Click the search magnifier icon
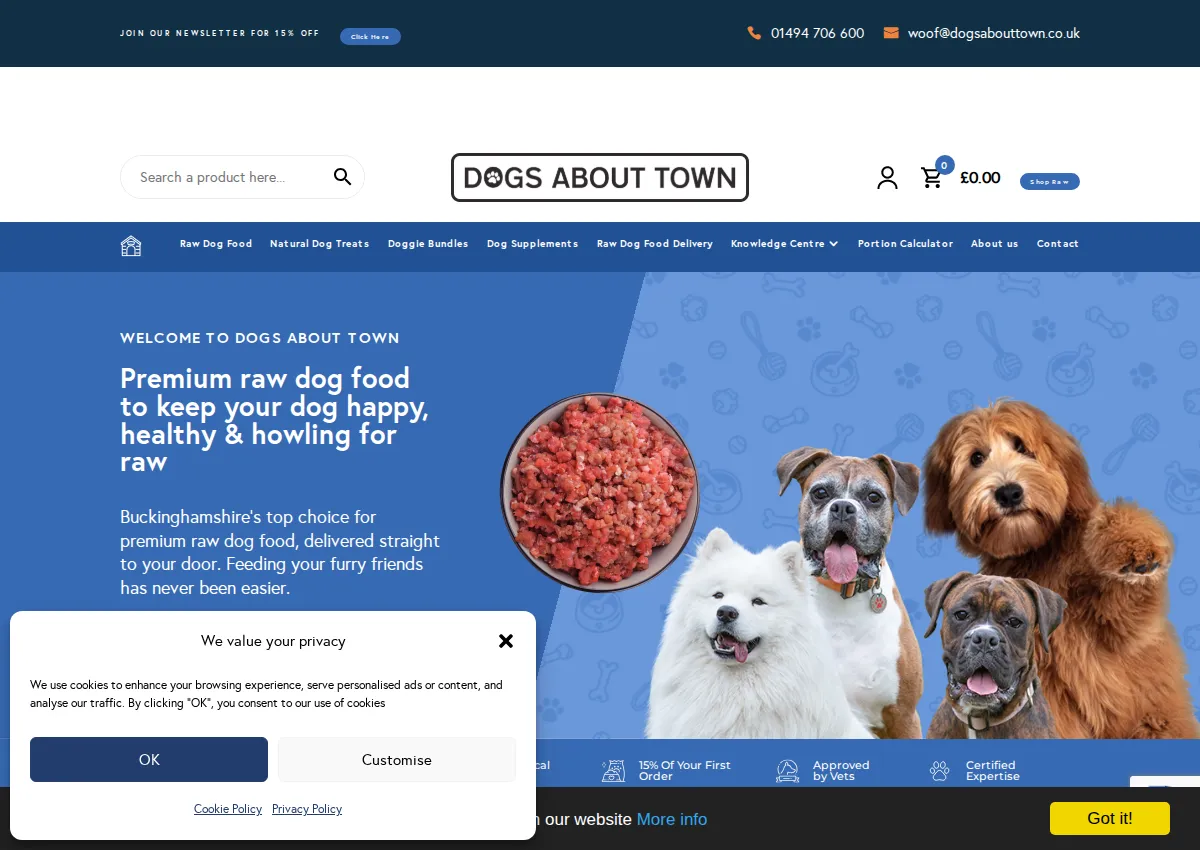This screenshot has width=1200, height=850. tap(343, 177)
